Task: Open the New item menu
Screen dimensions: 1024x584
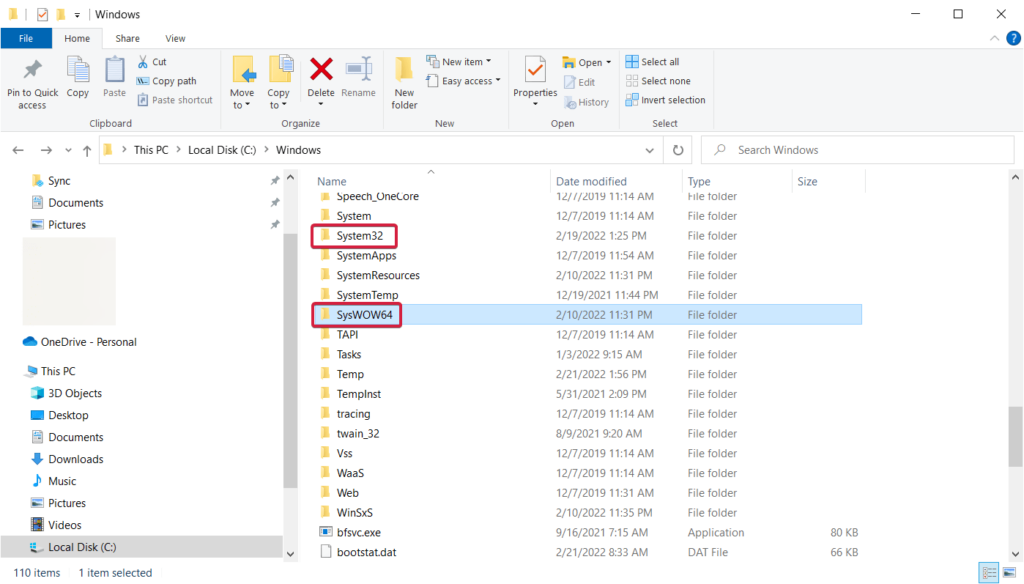Action: 459,61
